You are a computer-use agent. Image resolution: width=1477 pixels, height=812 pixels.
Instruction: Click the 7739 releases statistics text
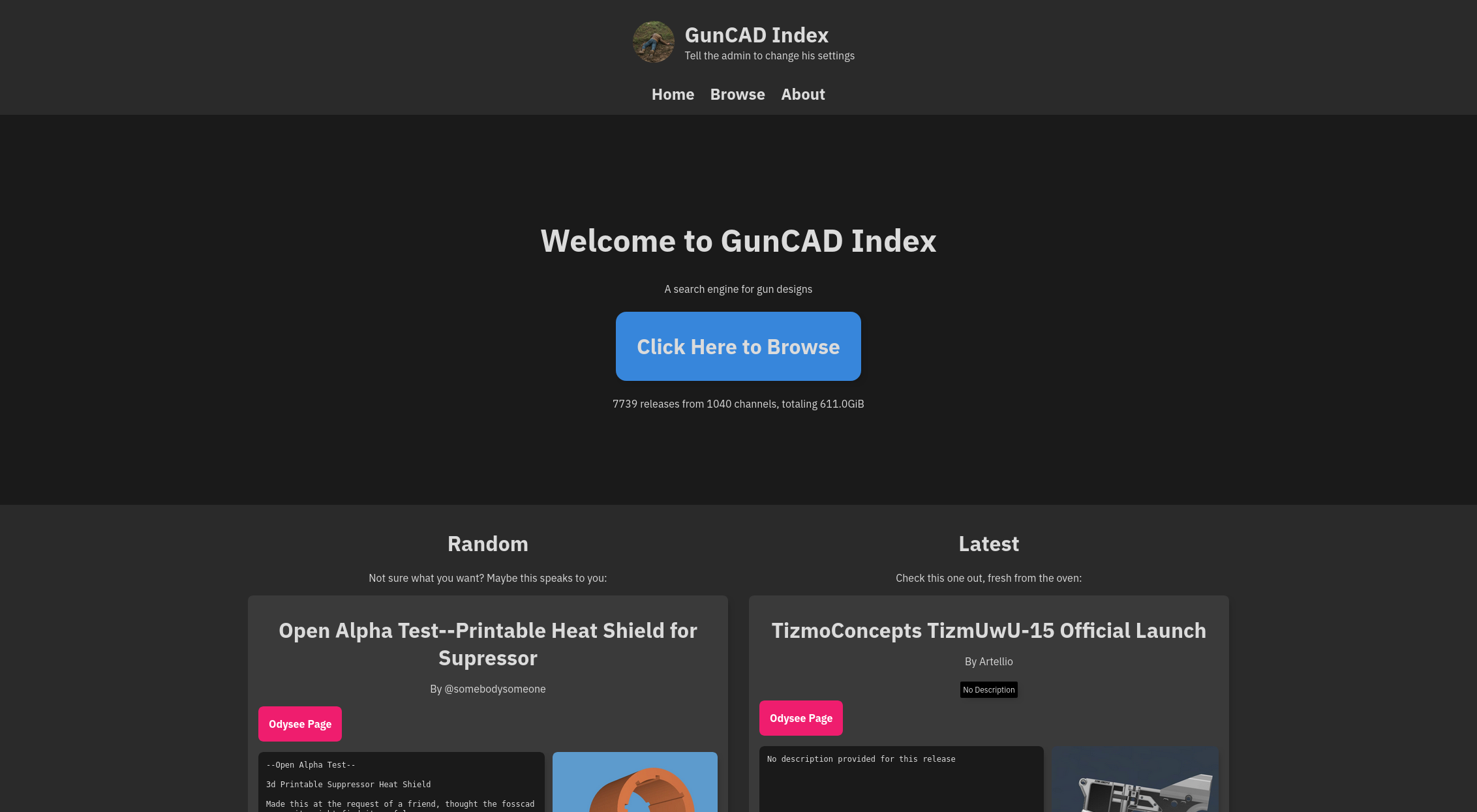point(738,404)
